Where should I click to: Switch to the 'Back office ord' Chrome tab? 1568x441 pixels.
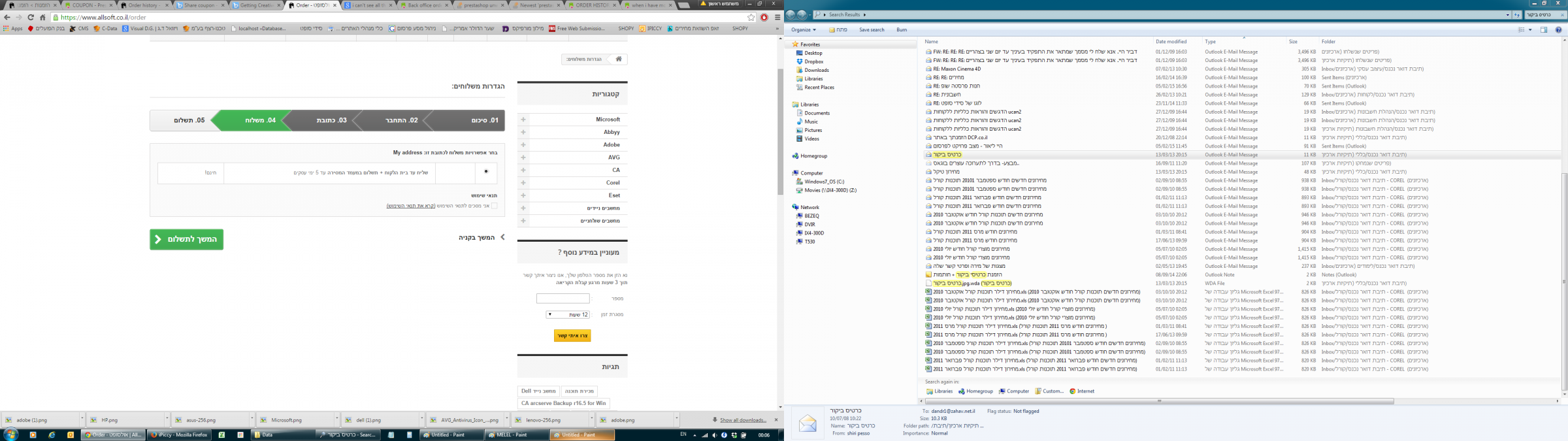coord(424,5)
